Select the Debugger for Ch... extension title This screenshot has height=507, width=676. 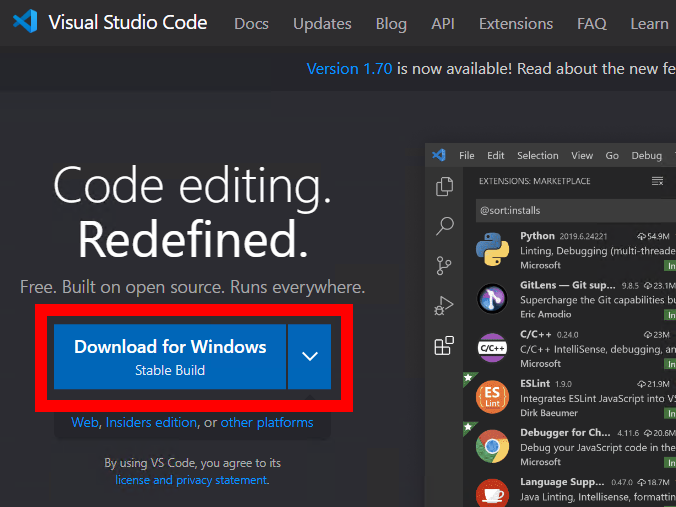click(x=565, y=432)
